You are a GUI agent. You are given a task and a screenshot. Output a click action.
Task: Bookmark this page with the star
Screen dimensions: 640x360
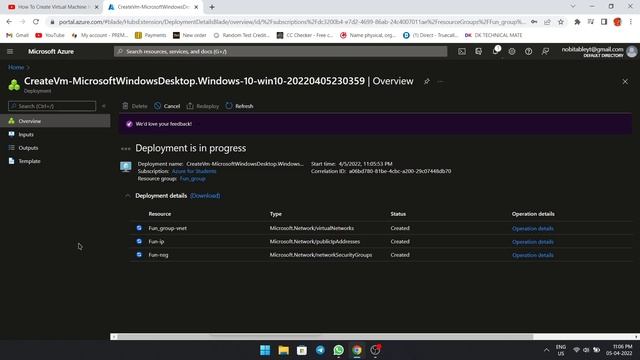(561, 22)
